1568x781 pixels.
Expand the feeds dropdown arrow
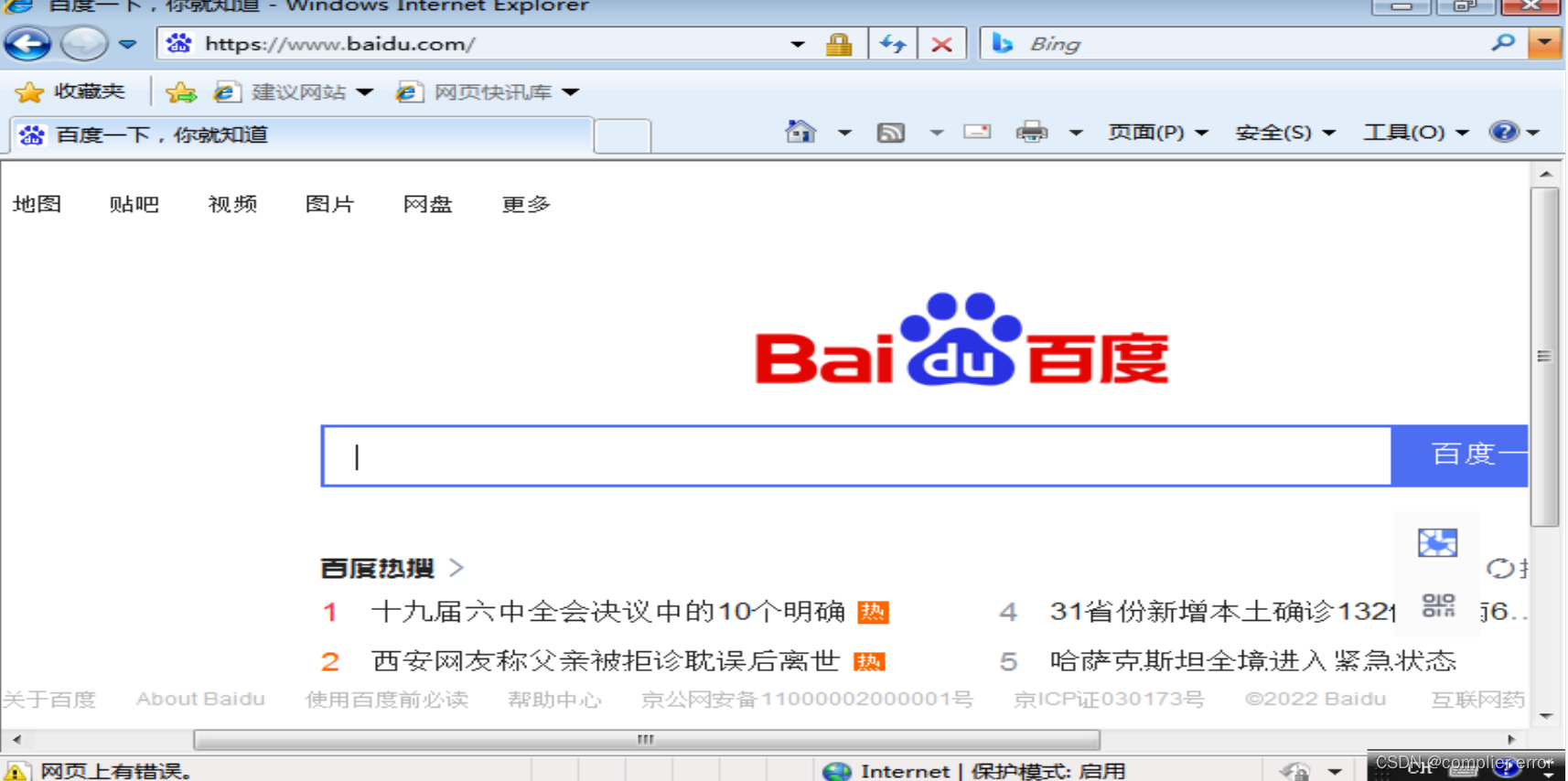point(936,133)
